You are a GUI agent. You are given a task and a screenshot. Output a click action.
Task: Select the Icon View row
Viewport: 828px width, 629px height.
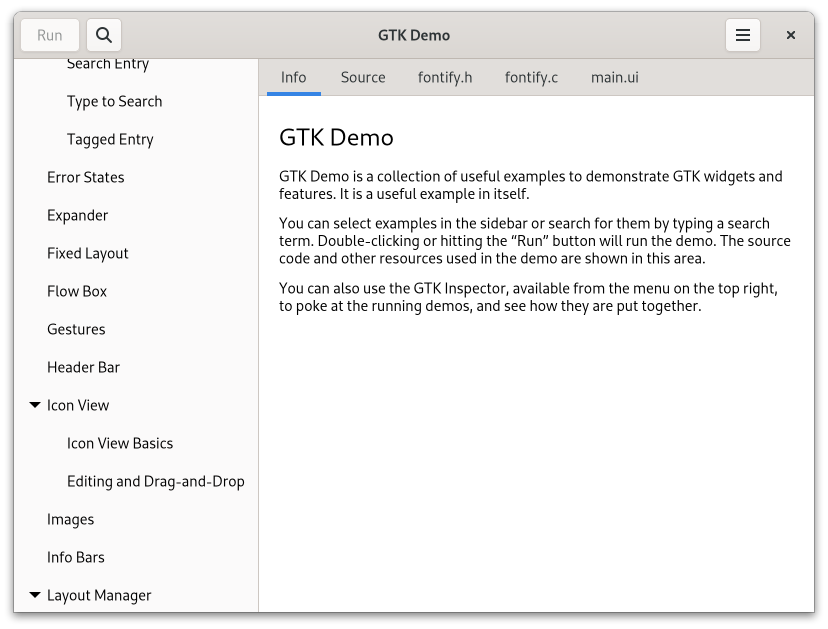(136, 405)
